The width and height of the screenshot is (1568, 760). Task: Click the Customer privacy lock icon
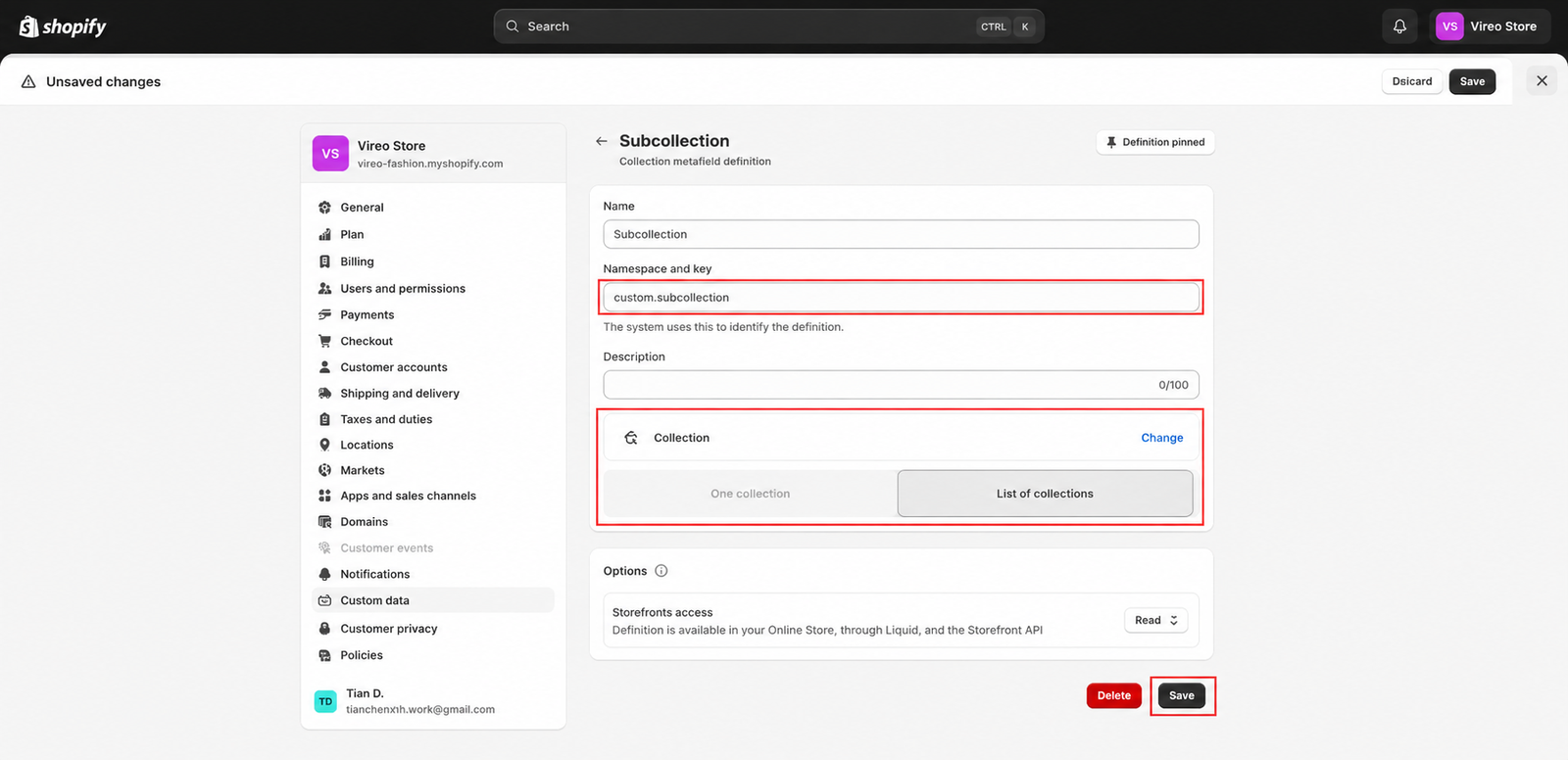click(324, 629)
